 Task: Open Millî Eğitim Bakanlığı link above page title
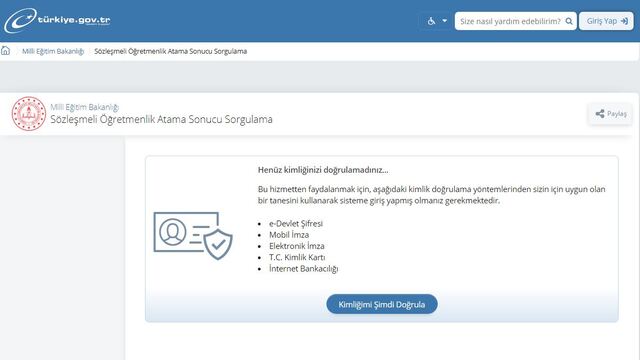point(84,107)
